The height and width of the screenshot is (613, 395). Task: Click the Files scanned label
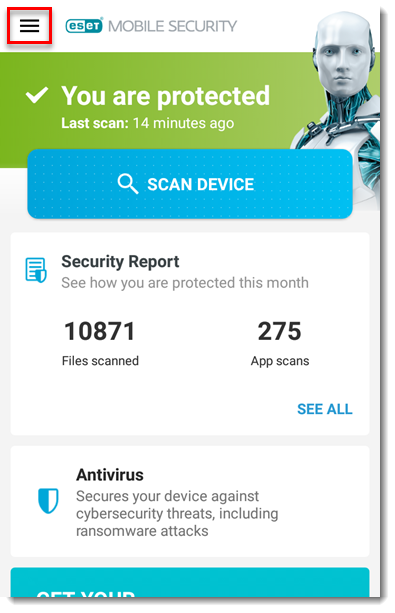pos(100,360)
